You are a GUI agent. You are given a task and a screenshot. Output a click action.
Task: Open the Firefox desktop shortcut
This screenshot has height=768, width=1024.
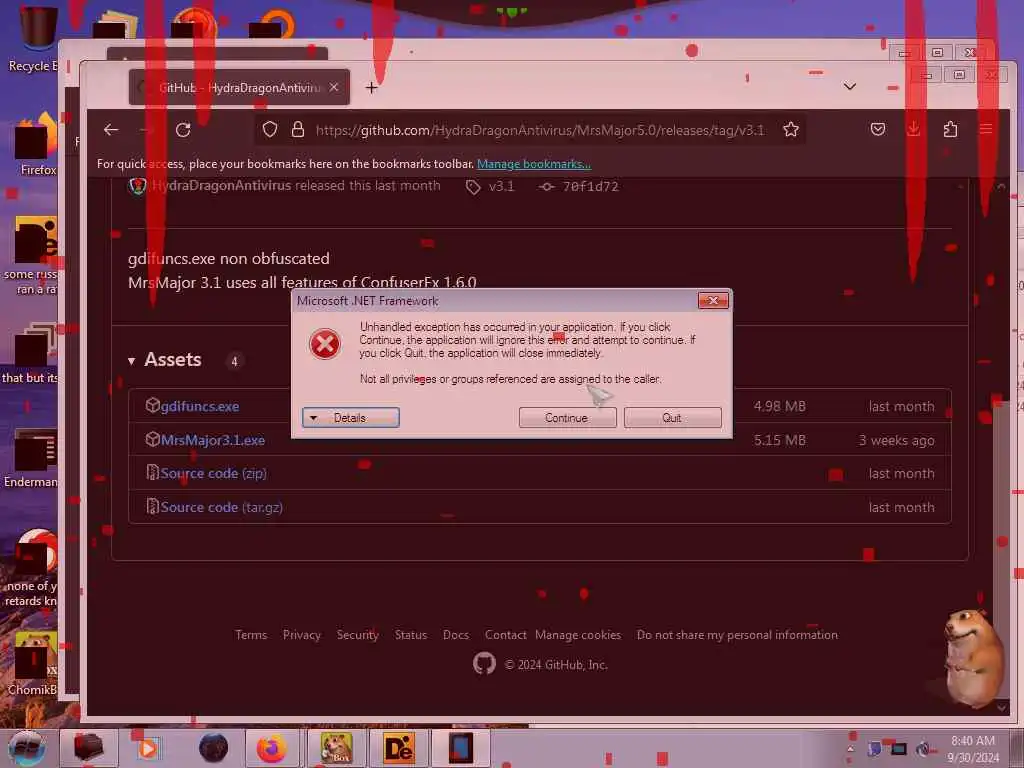pyautogui.click(x=37, y=145)
